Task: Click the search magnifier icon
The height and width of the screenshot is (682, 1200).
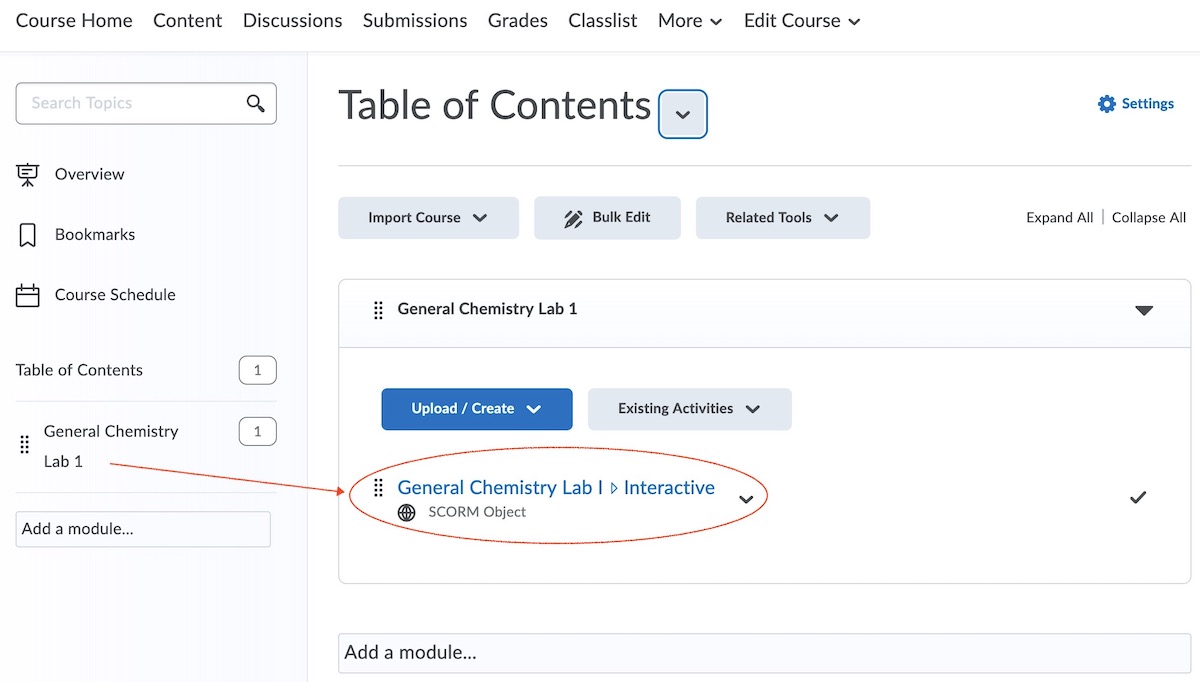Action: tap(256, 103)
